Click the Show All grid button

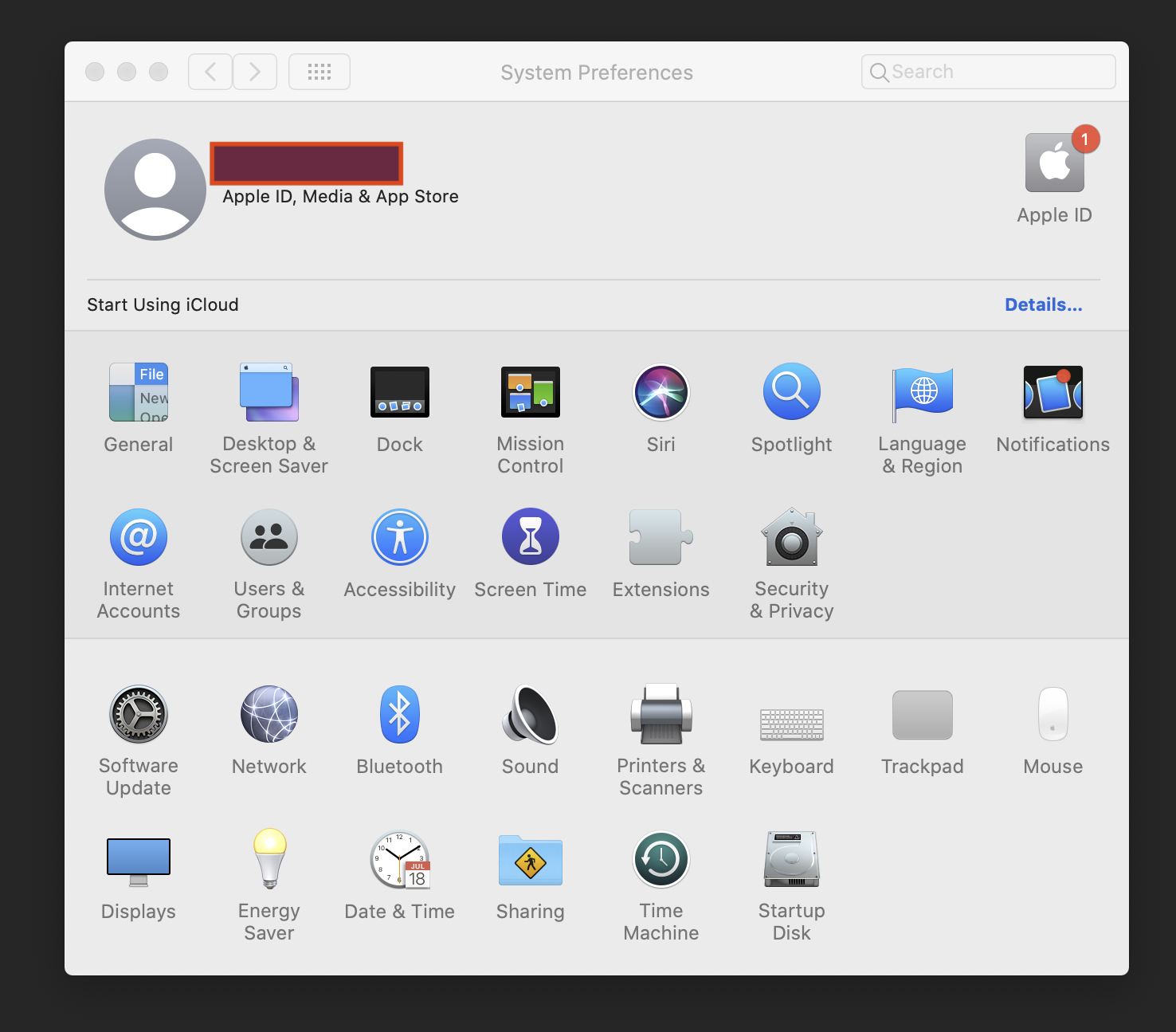pyautogui.click(x=319, y=72)
